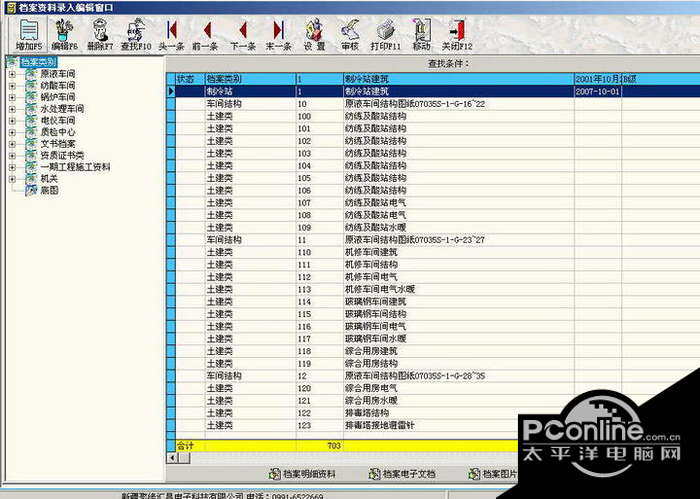Select the 锅炉车间 category label

pyautogui.click(x=58, y=97)
